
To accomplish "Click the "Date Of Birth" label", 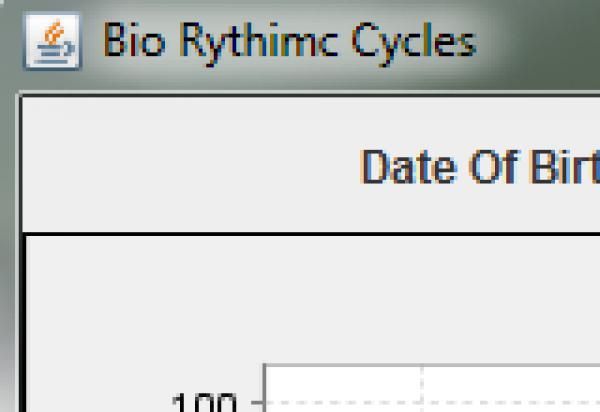I will coord(480,167).
